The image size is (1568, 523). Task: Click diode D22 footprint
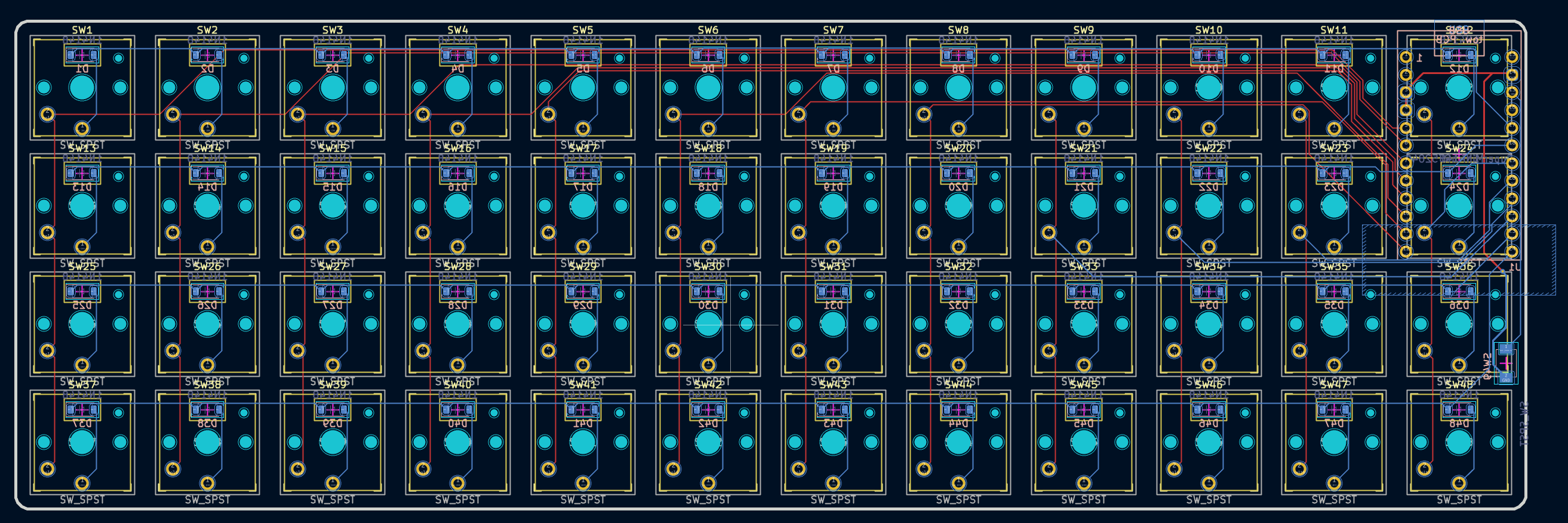(x=1209, y=174)
